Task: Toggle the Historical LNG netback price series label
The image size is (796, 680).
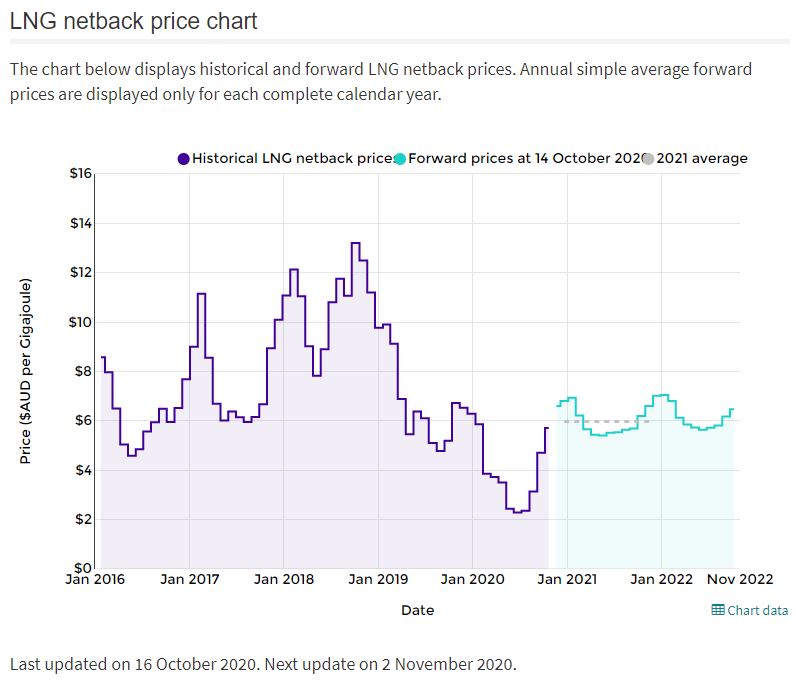Action: [x=292, y=158]
